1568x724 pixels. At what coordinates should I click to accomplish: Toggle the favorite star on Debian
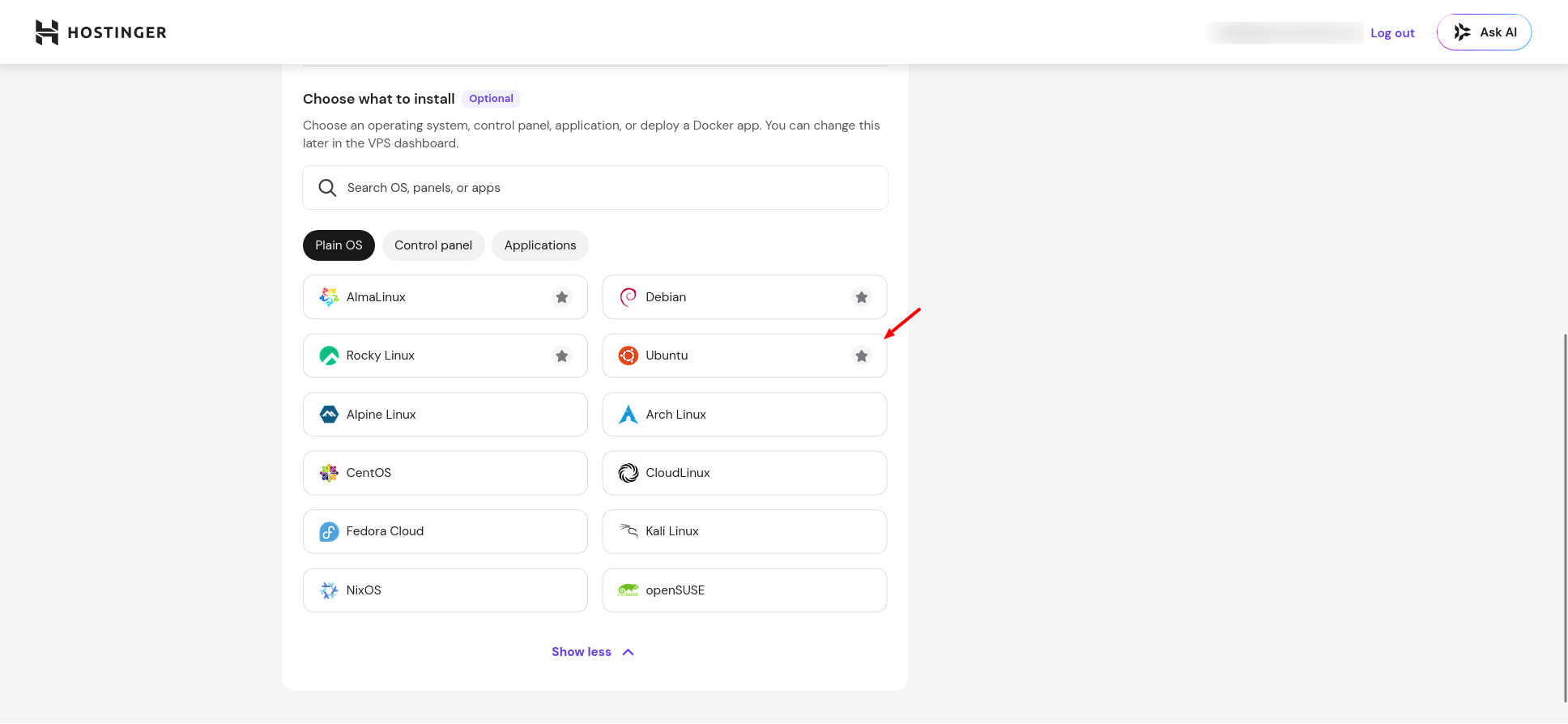point(862,297)
